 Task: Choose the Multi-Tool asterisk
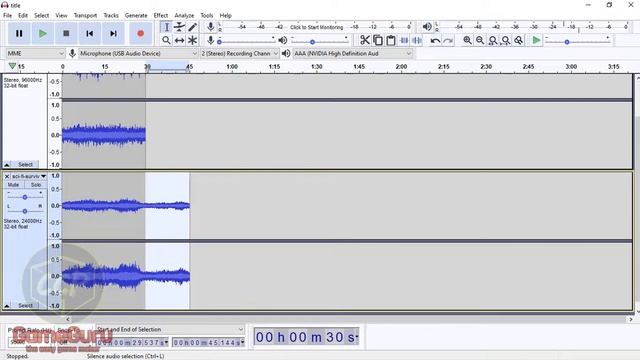(192, 40)
